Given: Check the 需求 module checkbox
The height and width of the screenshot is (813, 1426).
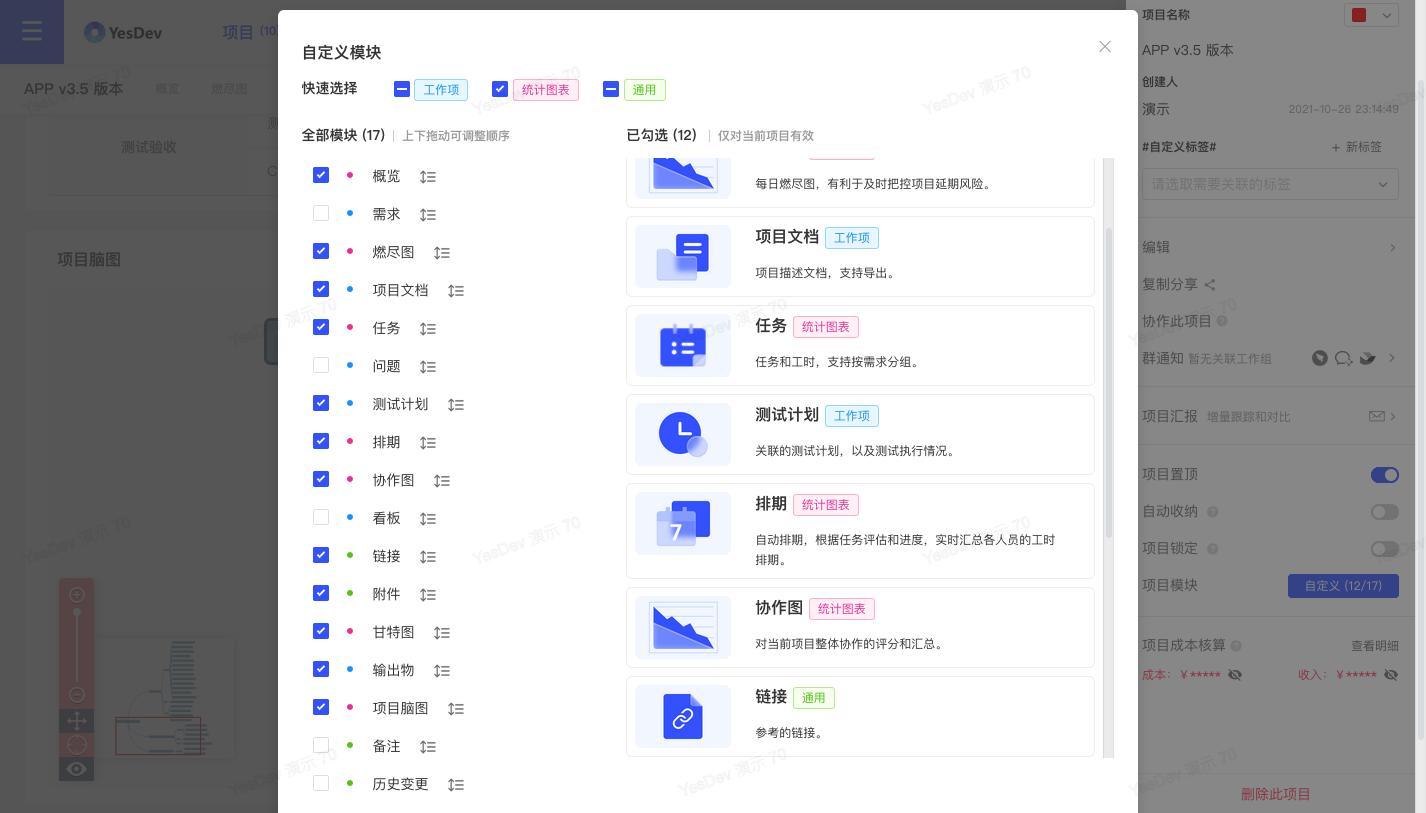Looking at the screenshot, I should point(321,213).
